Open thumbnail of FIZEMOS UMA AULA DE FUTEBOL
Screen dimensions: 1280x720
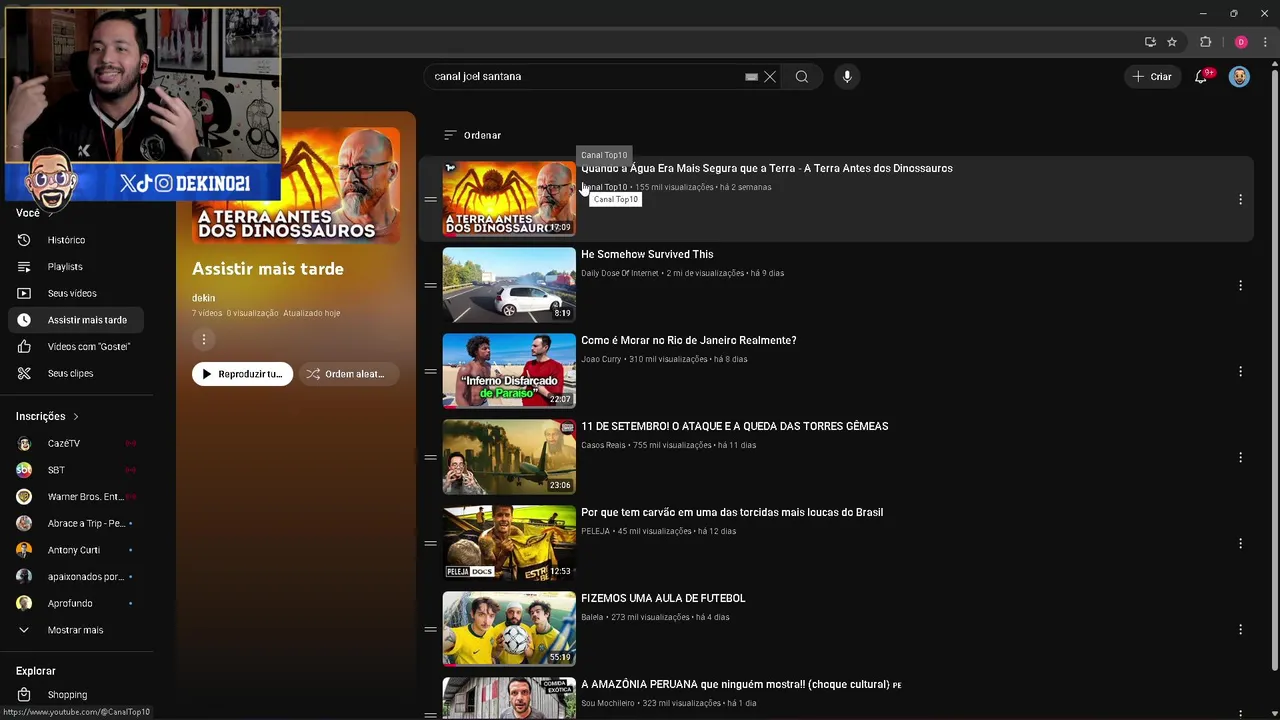[509, 629]
